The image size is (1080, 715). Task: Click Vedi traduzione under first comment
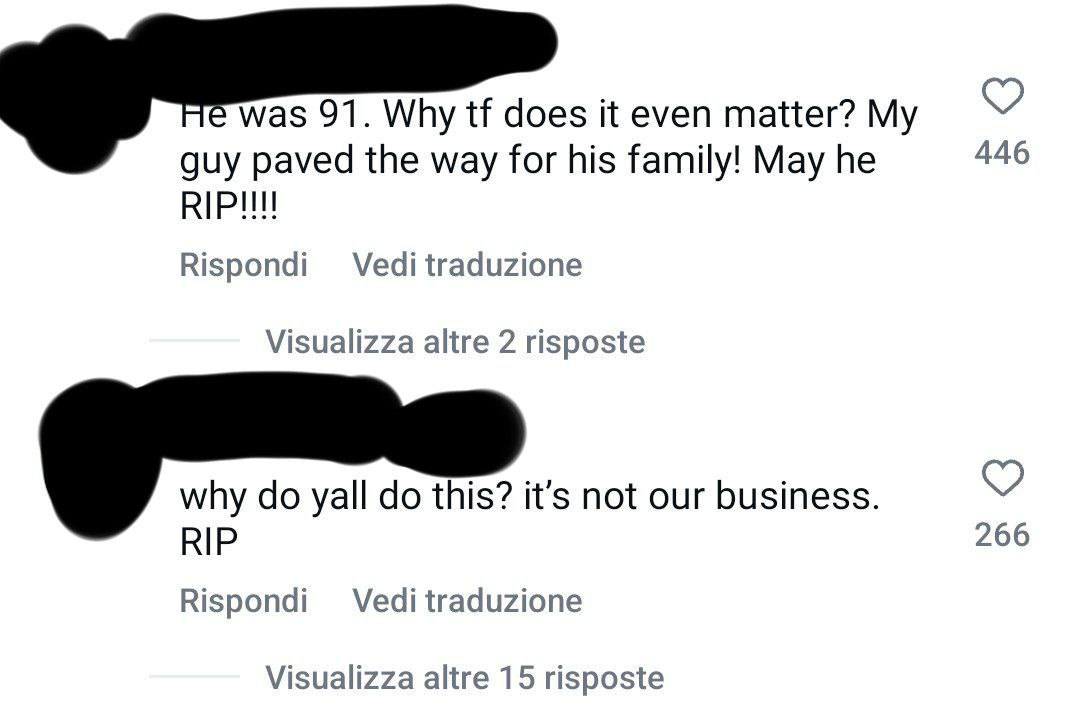click(x=467, y=265)
